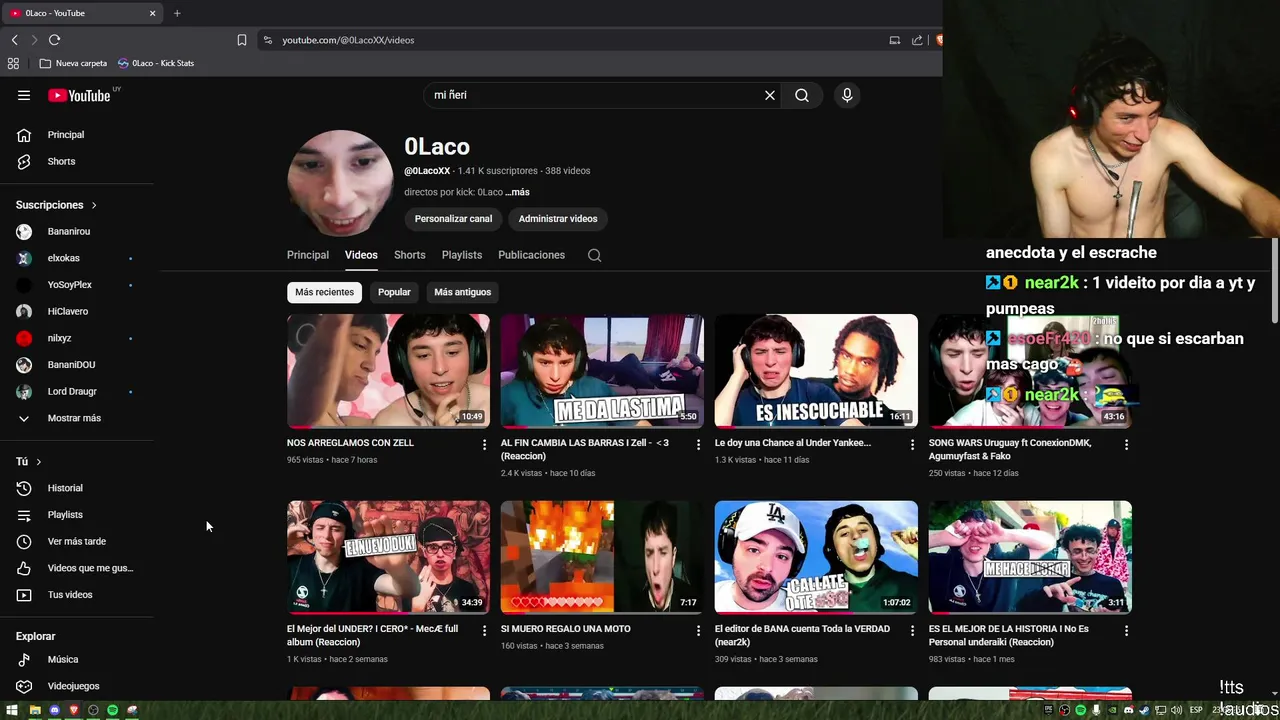
Task: Play NOS ARREGLAMOS CON ZELL thumbnail
Action: (x=388, y=371)
